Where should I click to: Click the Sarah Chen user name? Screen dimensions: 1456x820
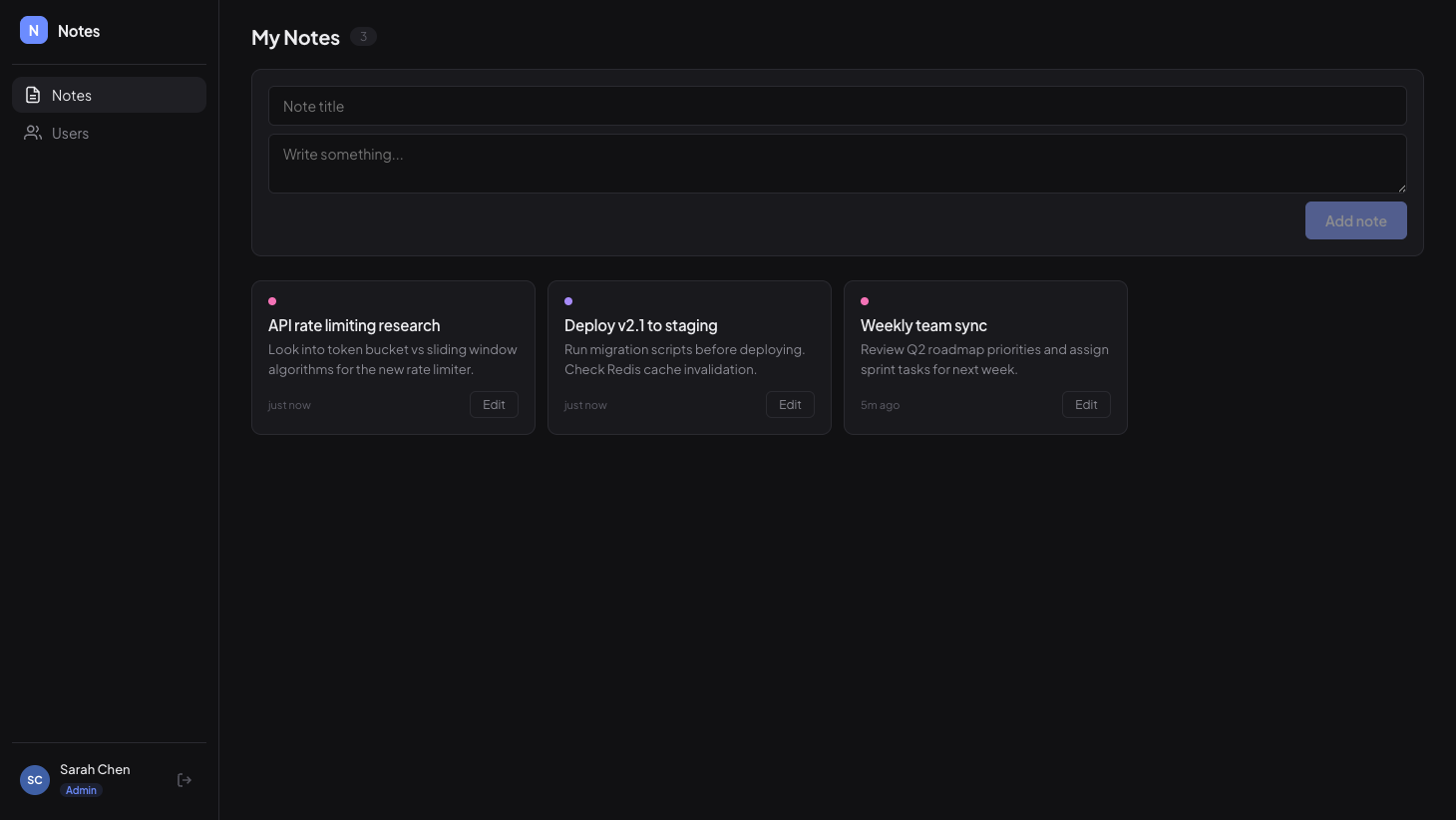[x=95, y=769]
